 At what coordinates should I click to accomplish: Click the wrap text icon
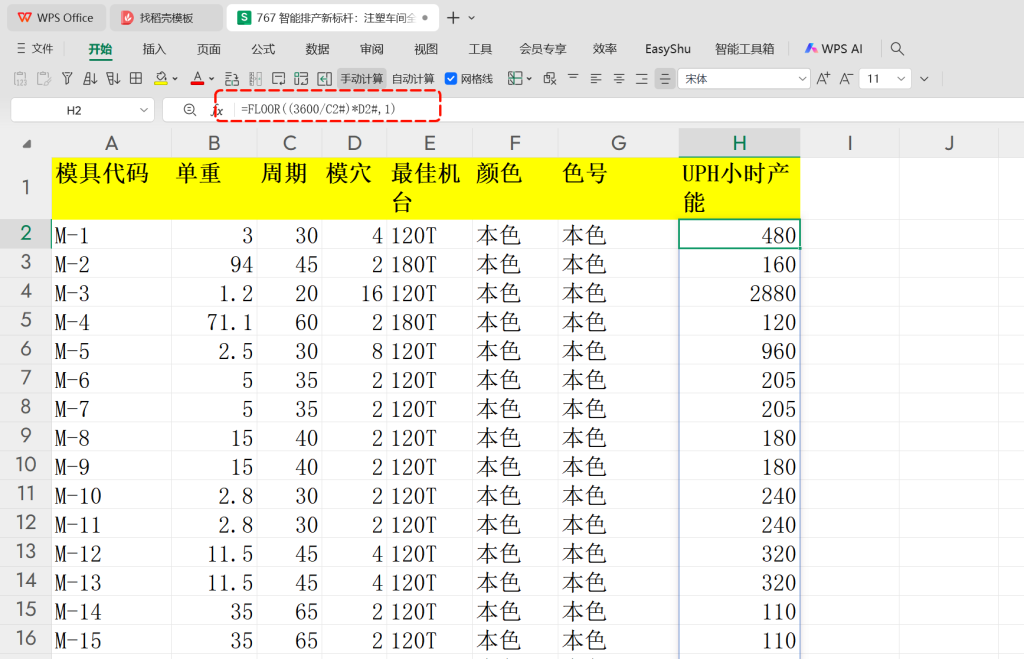tap(279, 79)
